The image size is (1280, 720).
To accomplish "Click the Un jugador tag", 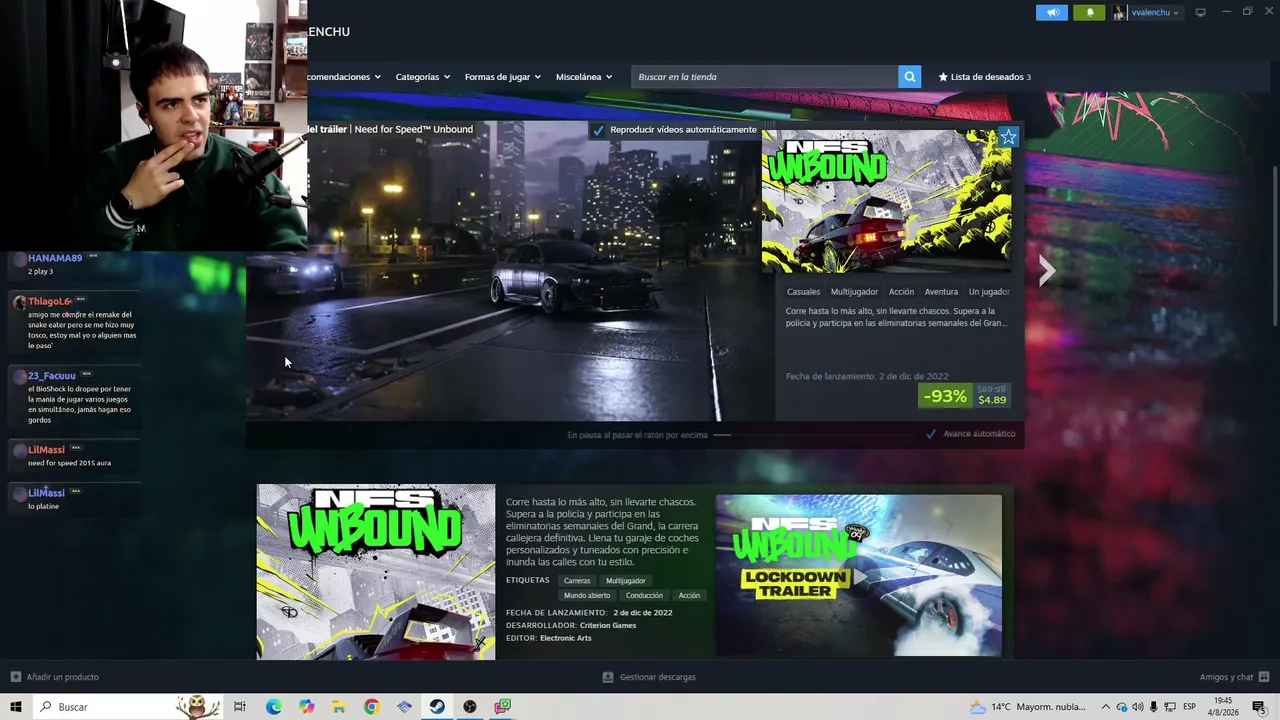I will 989,292.
